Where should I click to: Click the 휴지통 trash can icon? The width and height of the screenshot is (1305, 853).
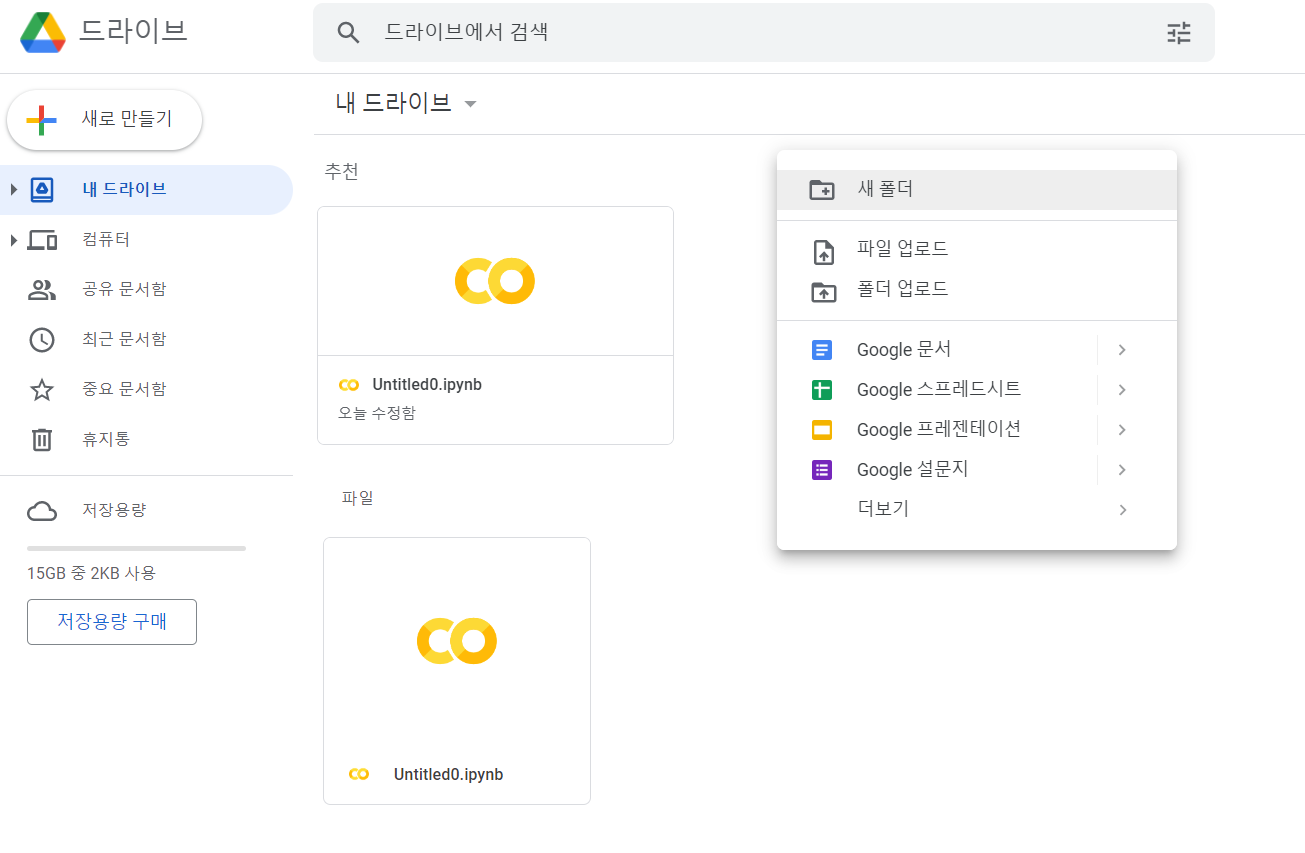42,439
